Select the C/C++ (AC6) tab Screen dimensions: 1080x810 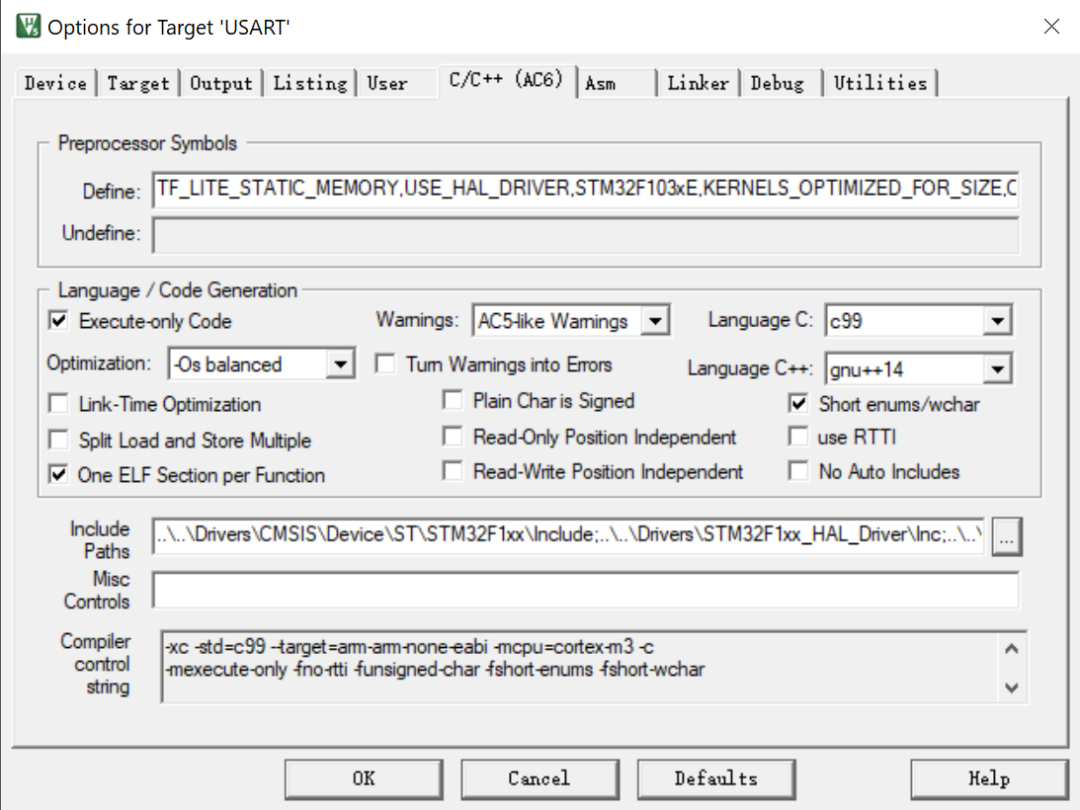(506, 81)
